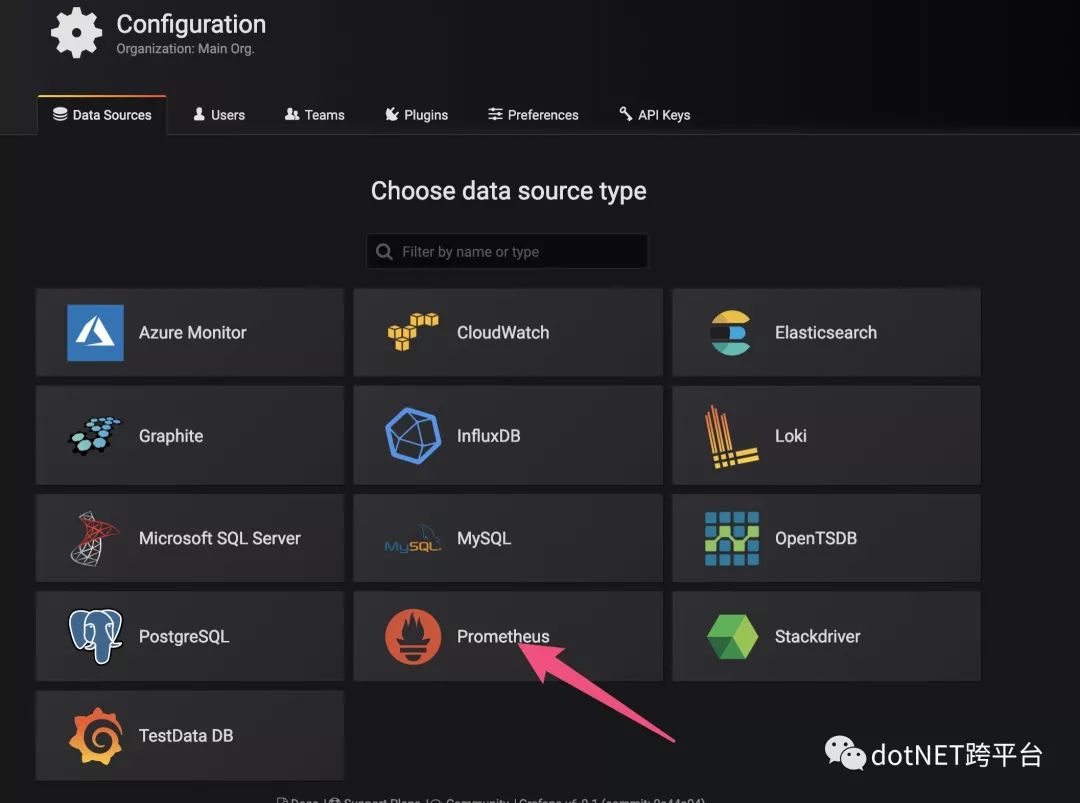Click the OpenTSDB grid icon
This screenshot has width=1080, height=803.
pos(731,539)
